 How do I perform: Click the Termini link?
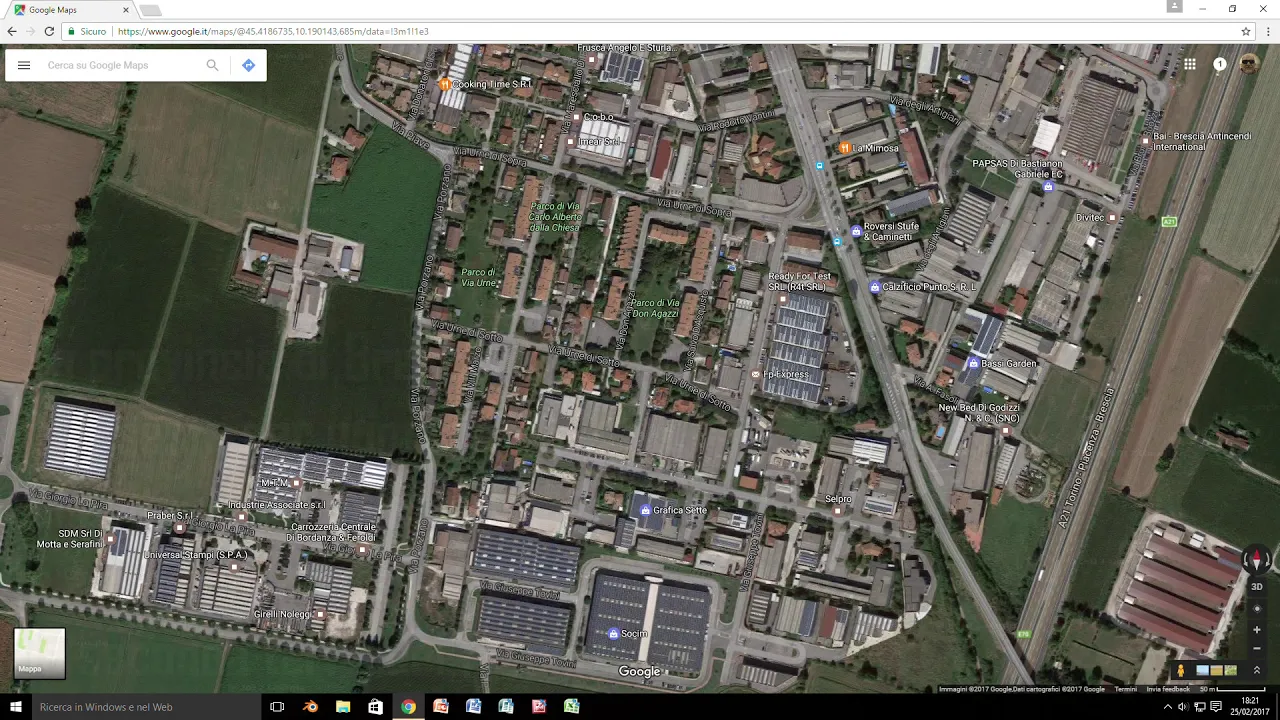point(1126,689)
